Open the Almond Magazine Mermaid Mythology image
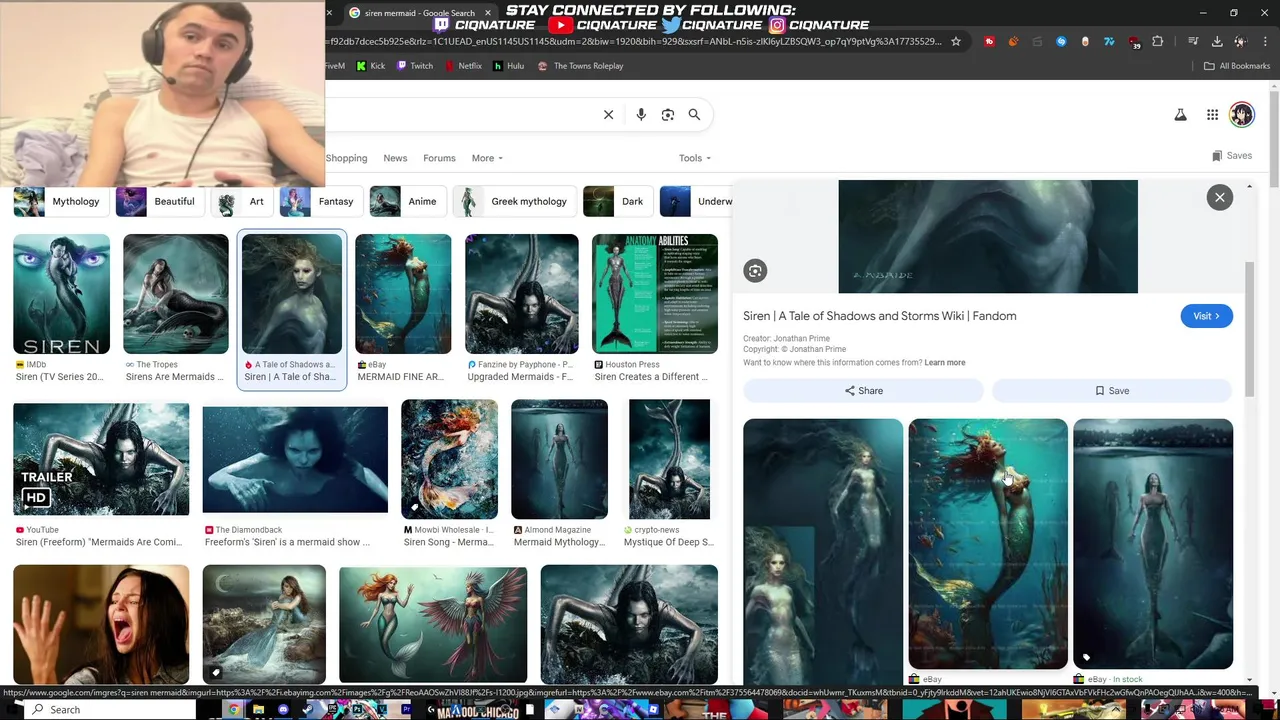 (559, 460)
